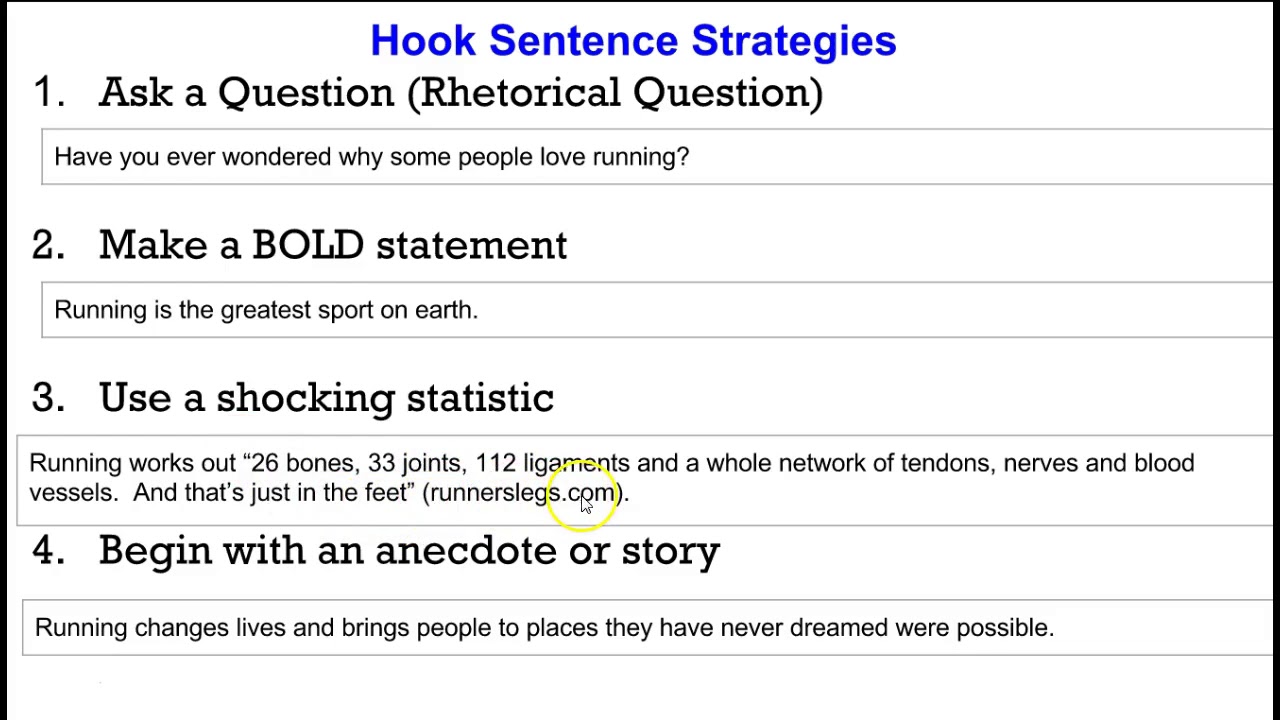
Task: Click the number 1 list marker
Action: 47,92
